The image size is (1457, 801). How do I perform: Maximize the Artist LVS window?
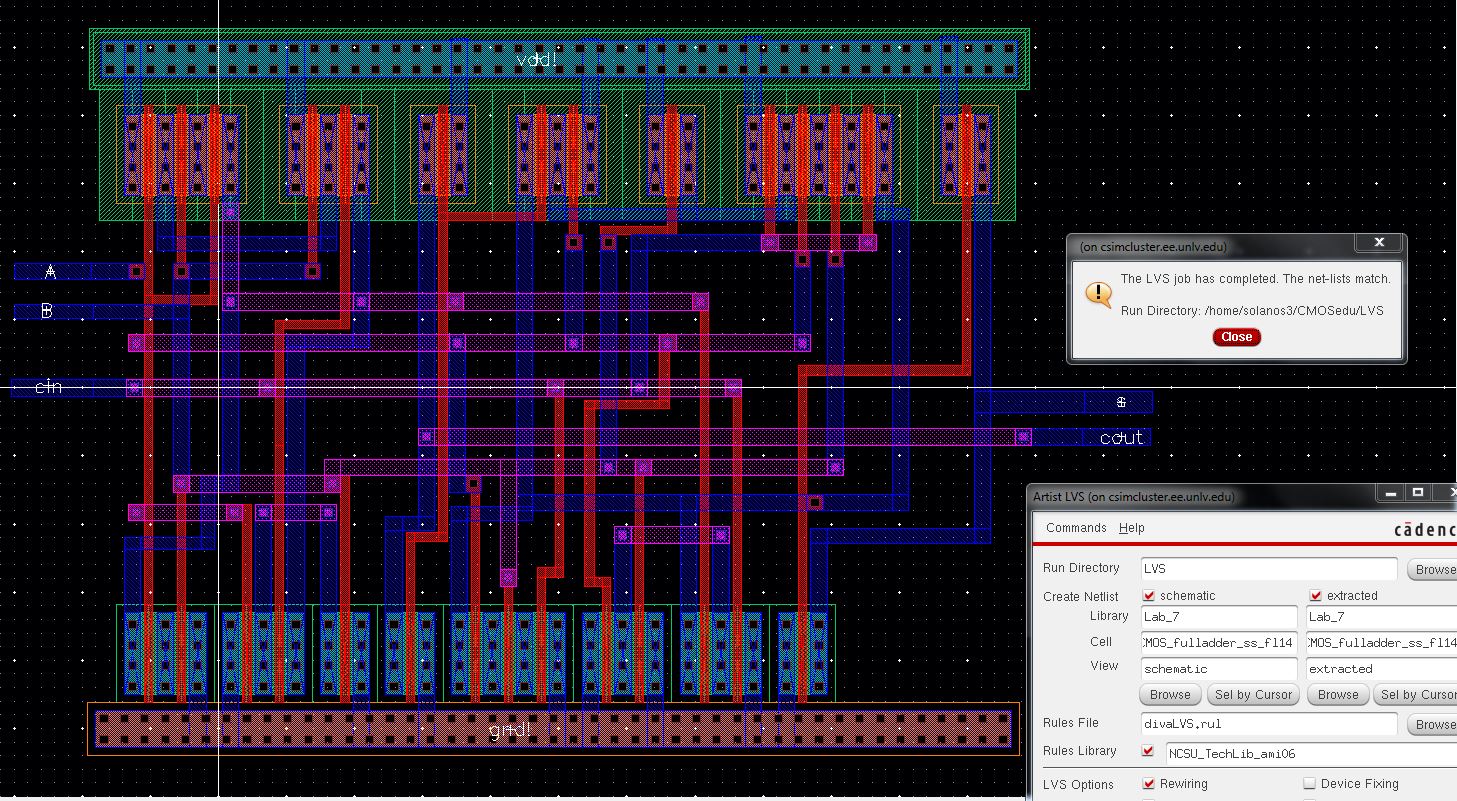coord(1418,493)
